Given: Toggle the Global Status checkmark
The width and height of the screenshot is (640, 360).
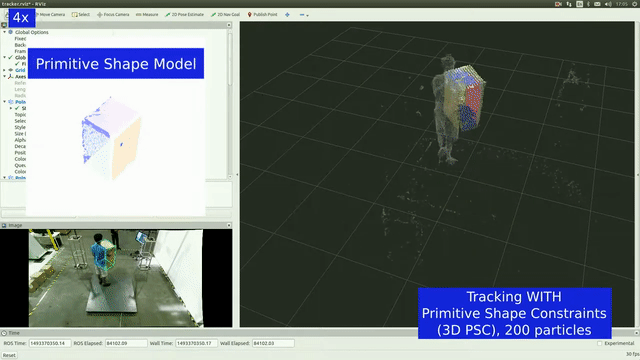Looking at the screenshot, I should click(11, 58).
